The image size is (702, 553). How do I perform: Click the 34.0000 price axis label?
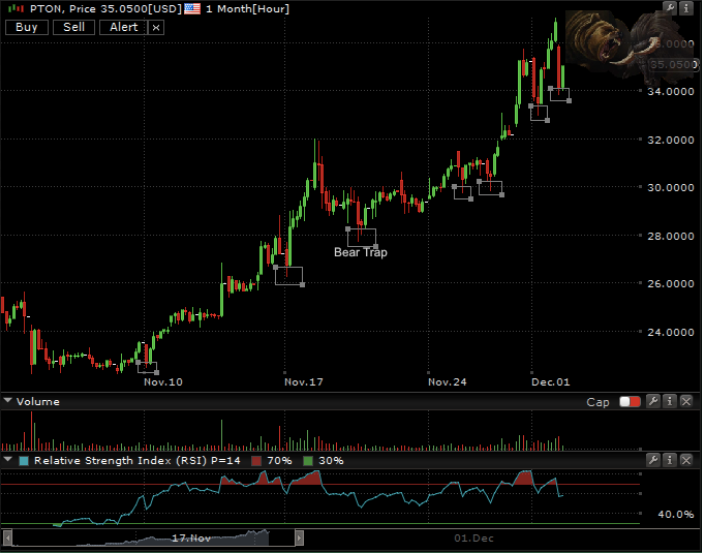pyautogui.click(x=671, y=91)
